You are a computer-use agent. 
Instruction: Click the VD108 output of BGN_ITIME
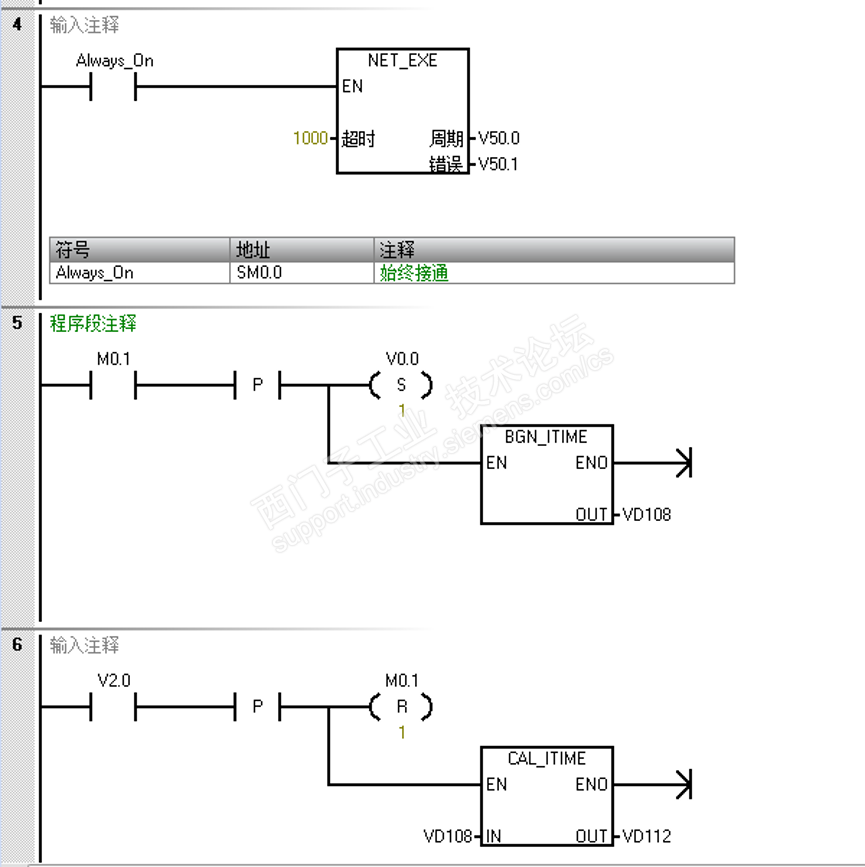[x=647, y=515]
